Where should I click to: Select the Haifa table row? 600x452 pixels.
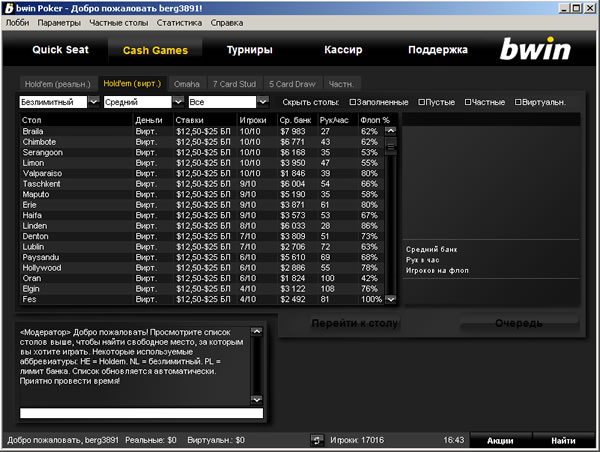[x=202, y=215]
